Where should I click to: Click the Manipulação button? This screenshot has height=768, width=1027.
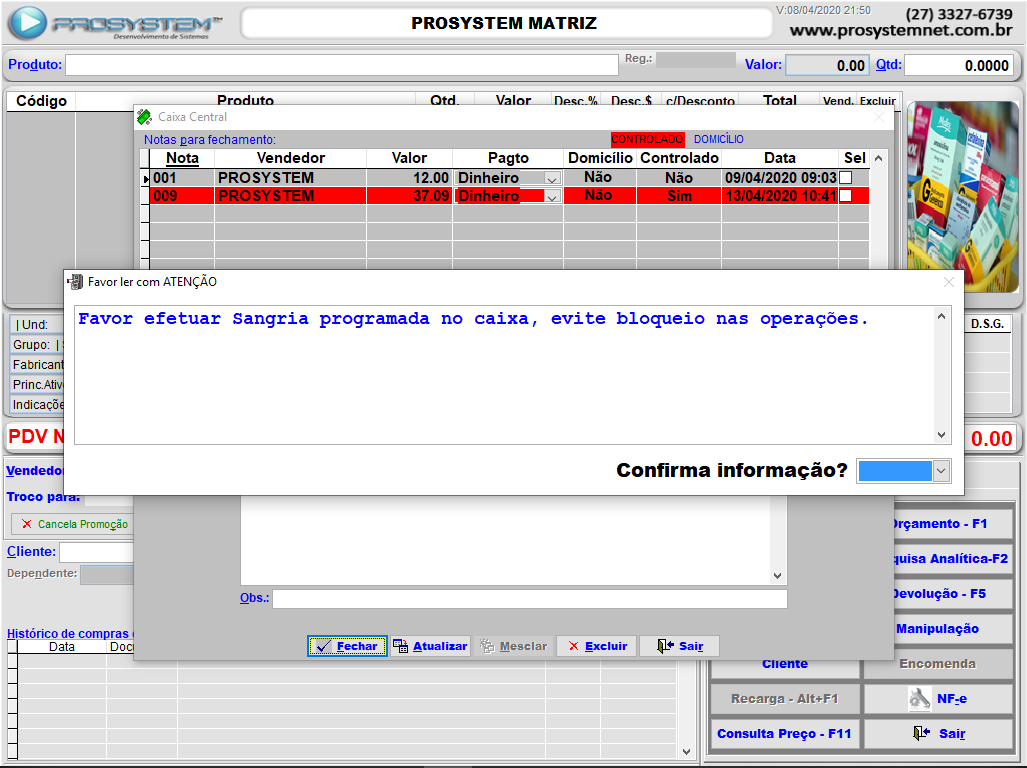(953, 629)
